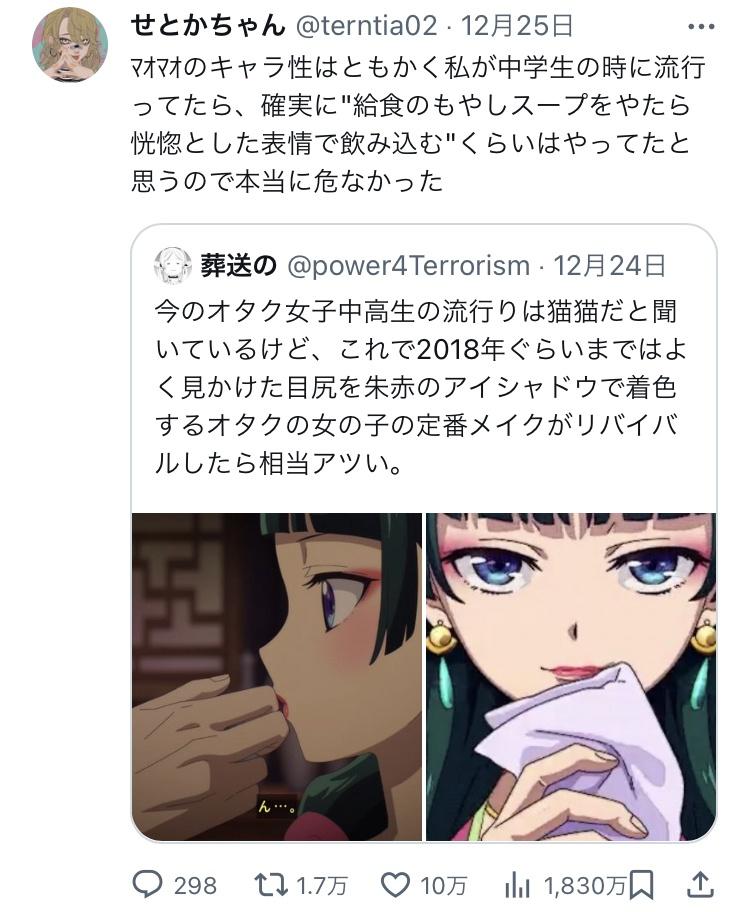The height and width of the screenshot is (912, 750).
Task: Open the @power4Terrorism handle in quote
Action: tap(408, 266)
